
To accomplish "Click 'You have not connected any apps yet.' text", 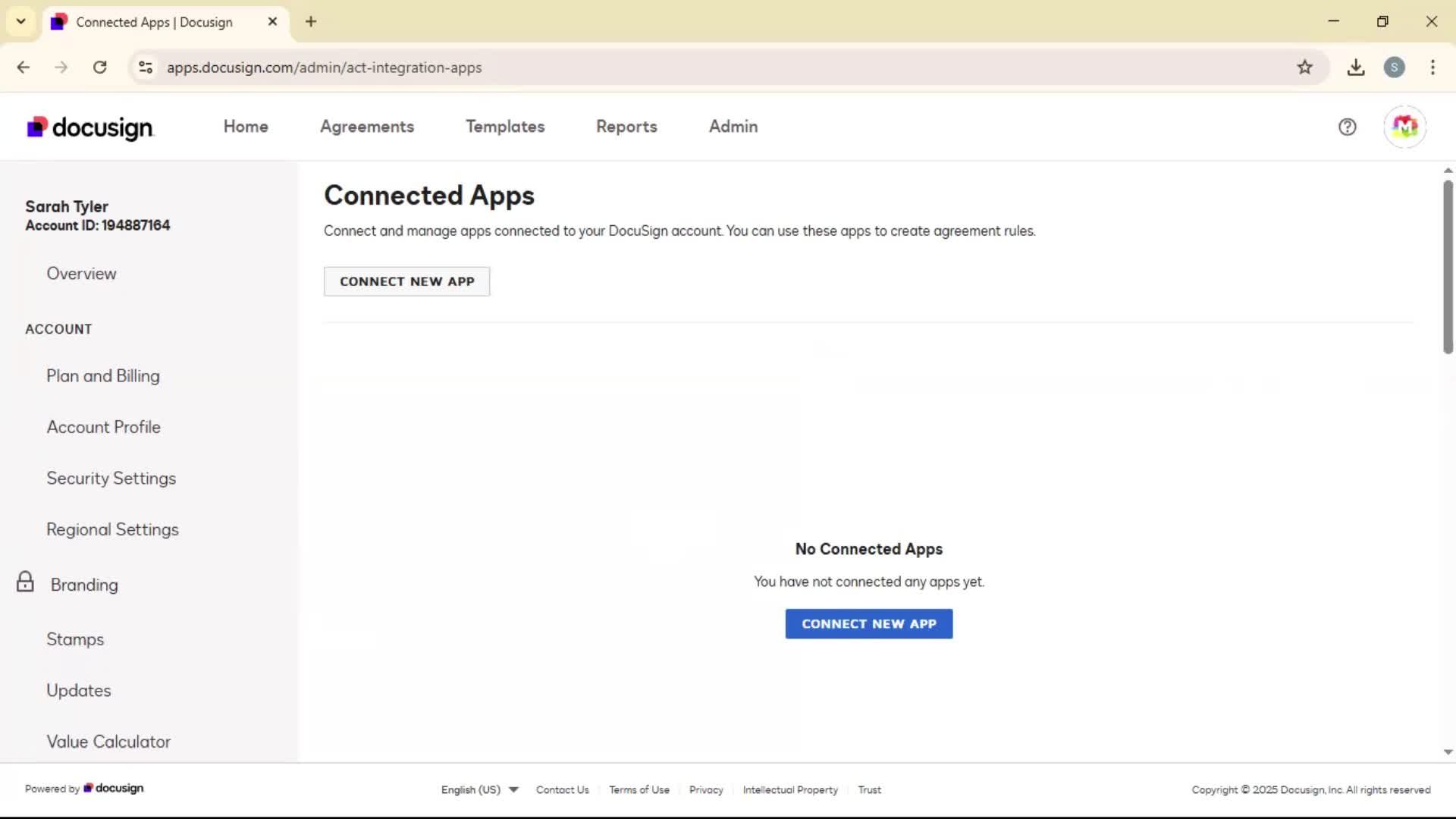I will pos(868,582).
